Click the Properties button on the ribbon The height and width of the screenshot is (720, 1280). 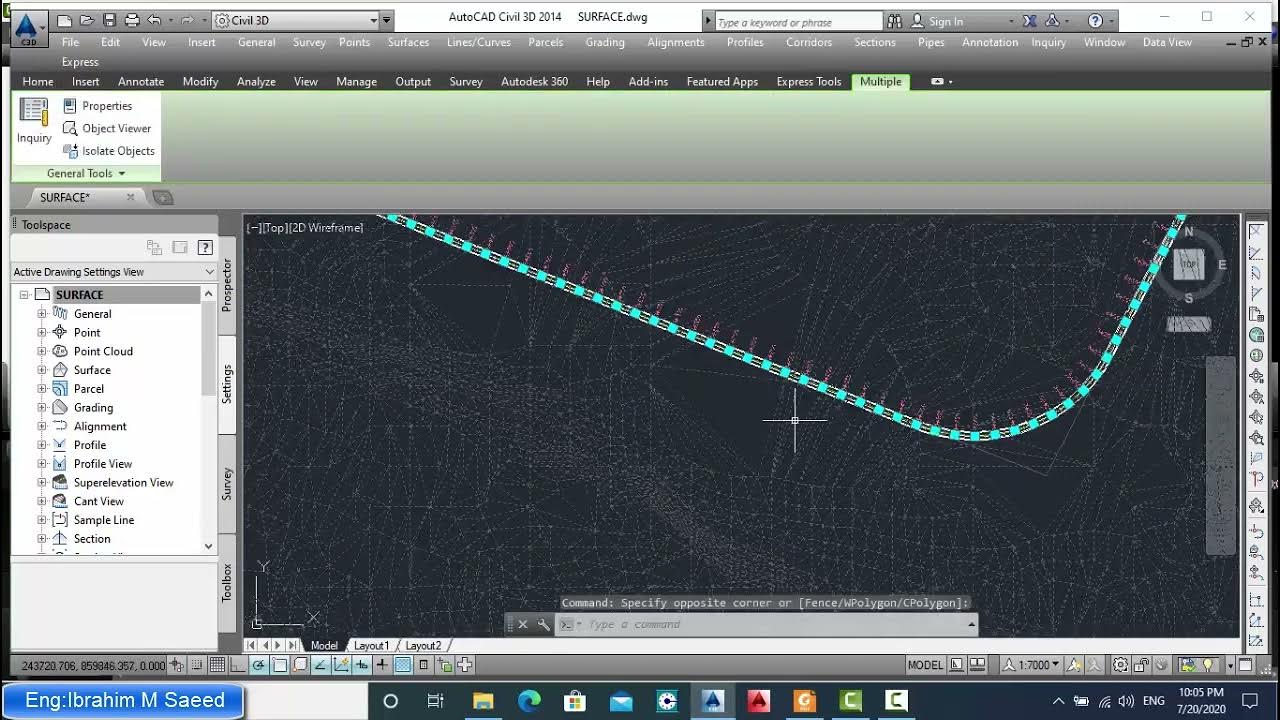pyautogui.click(x=97, y=105)
